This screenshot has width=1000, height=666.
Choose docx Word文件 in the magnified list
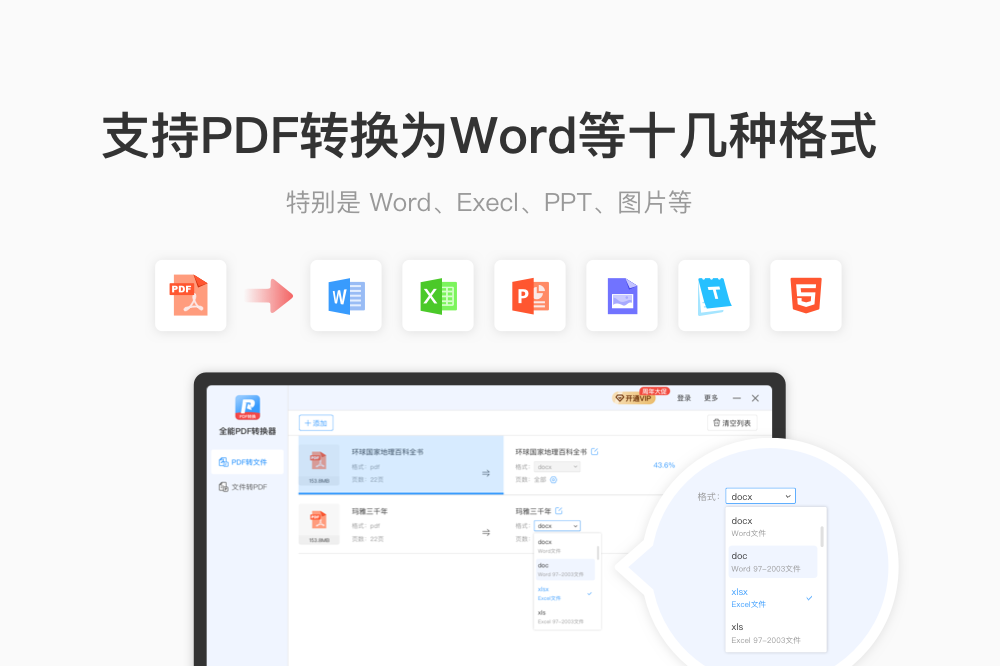tap(773, 527)
